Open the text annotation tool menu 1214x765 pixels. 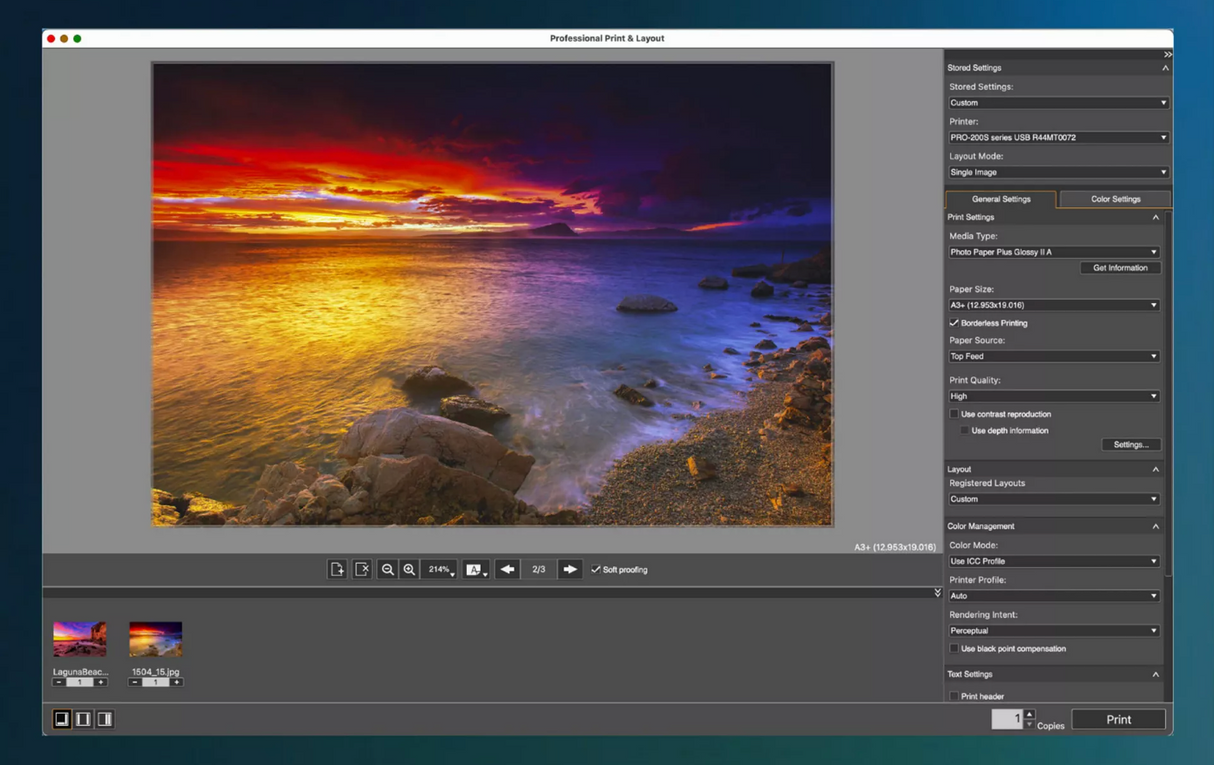[476, 569]
